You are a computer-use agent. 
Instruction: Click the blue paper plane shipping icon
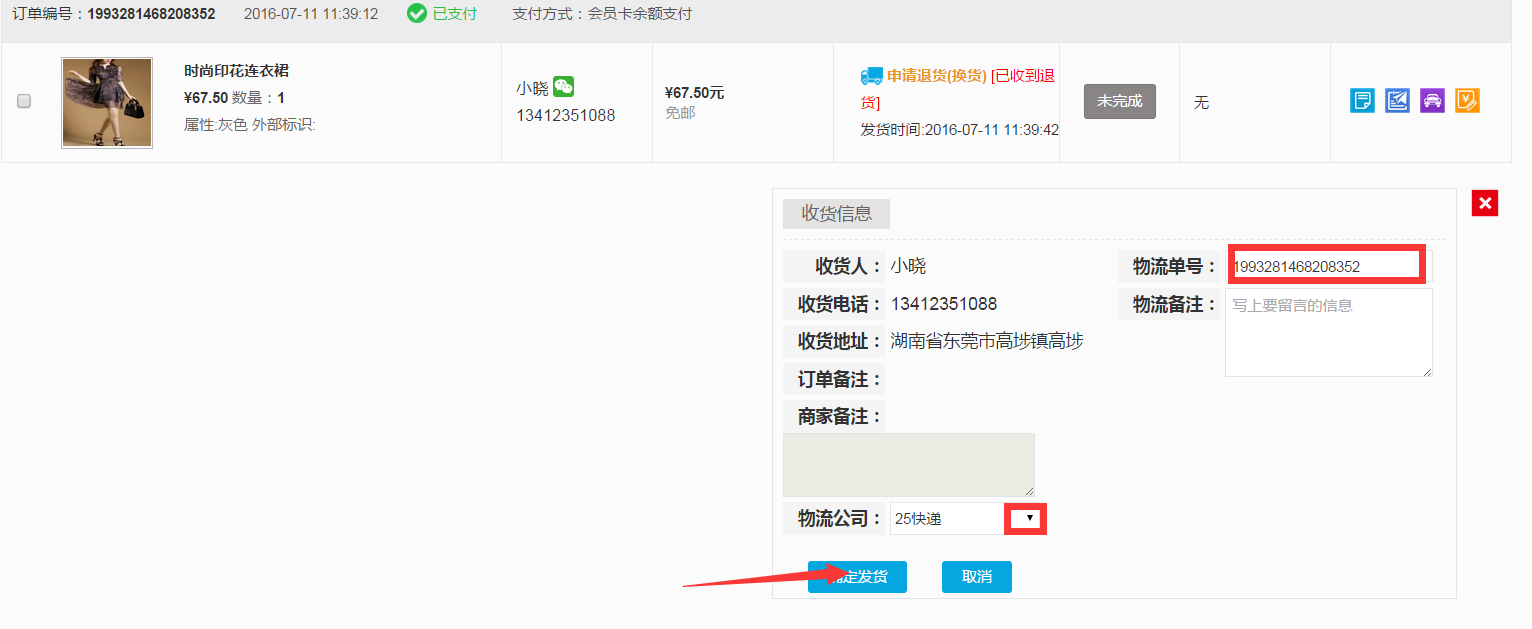pyautogui.click(x=1397, y=101)
